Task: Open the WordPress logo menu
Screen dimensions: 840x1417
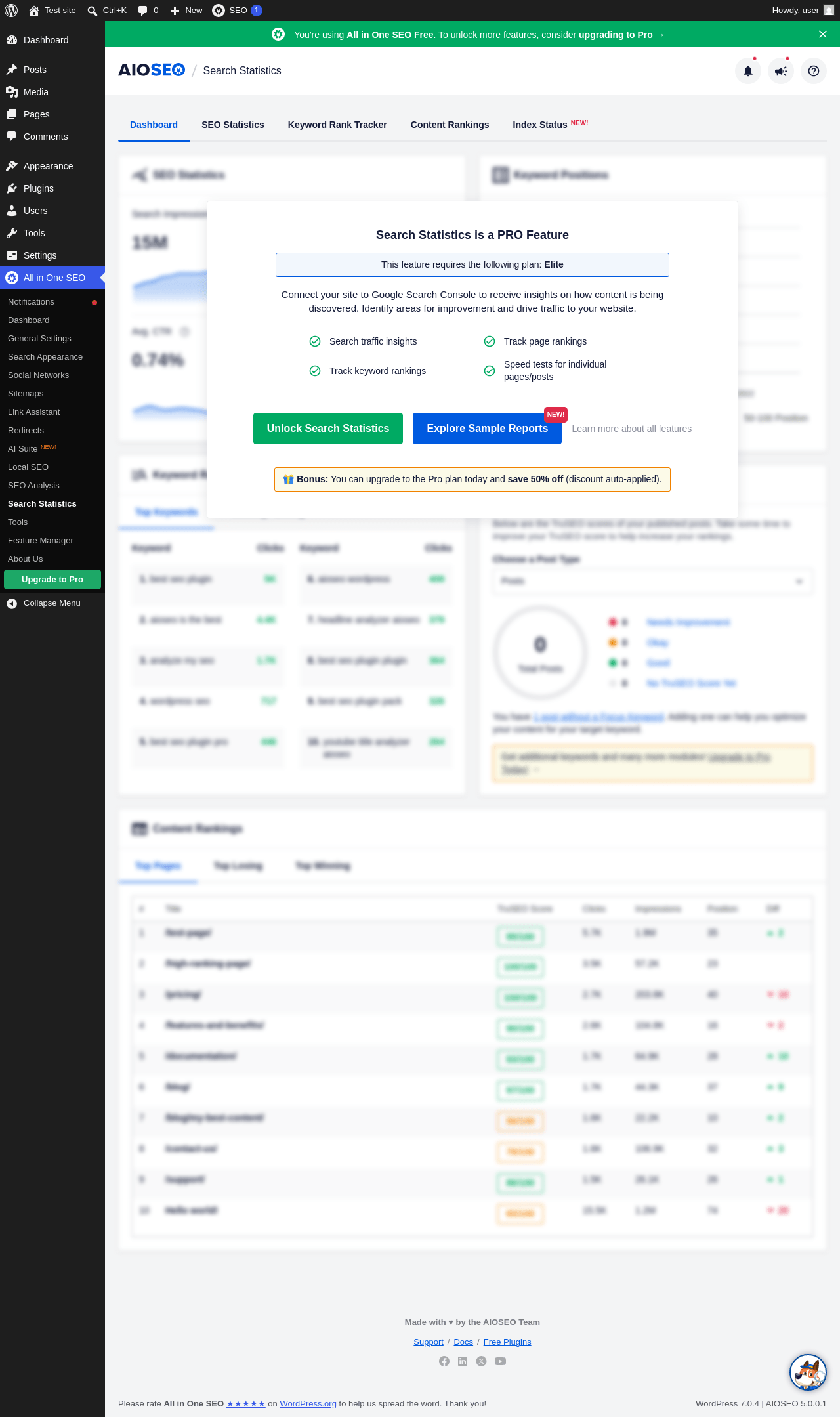Action: tap(11, 11)
